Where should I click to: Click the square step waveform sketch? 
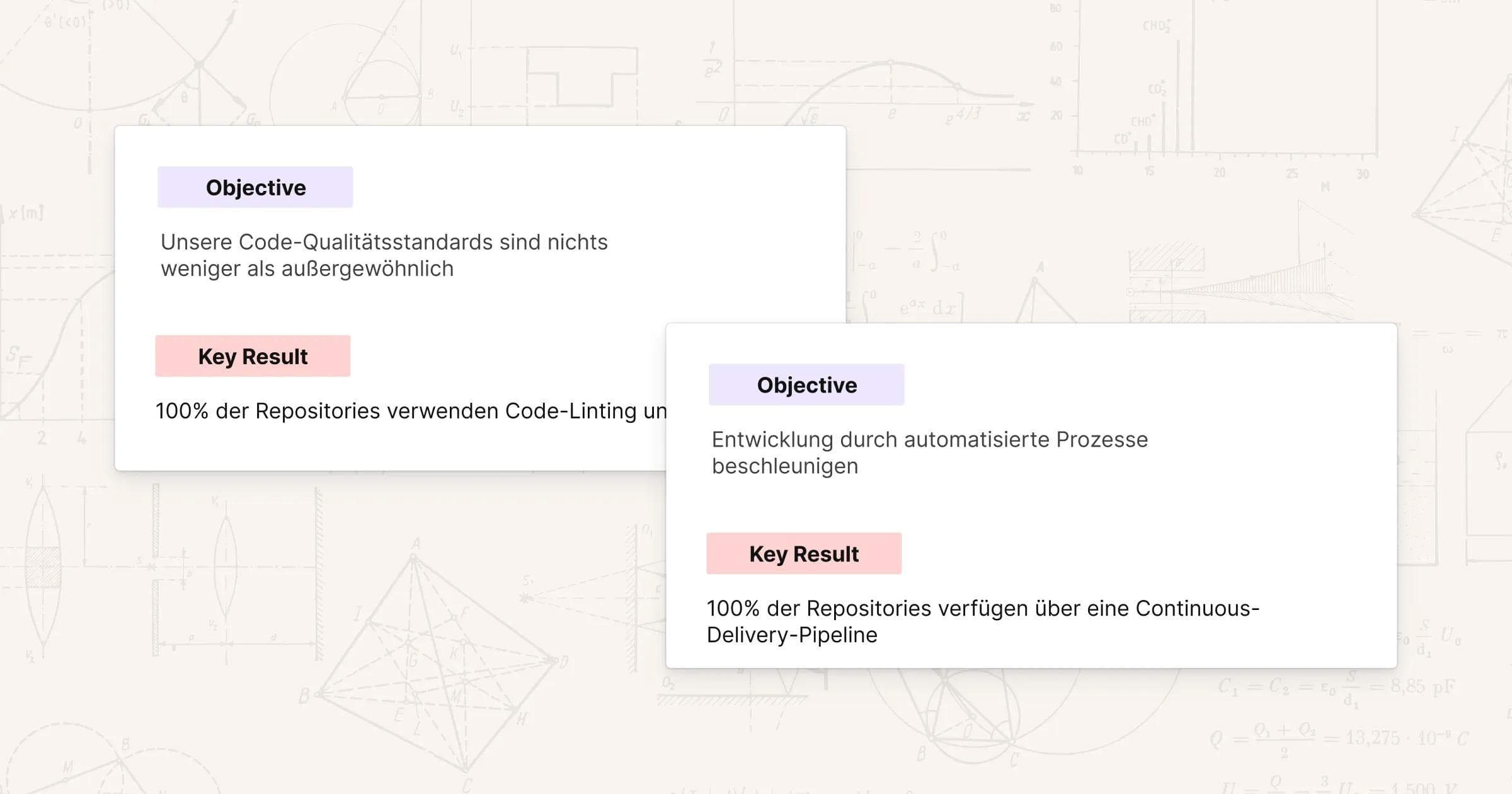coord(580,79)
